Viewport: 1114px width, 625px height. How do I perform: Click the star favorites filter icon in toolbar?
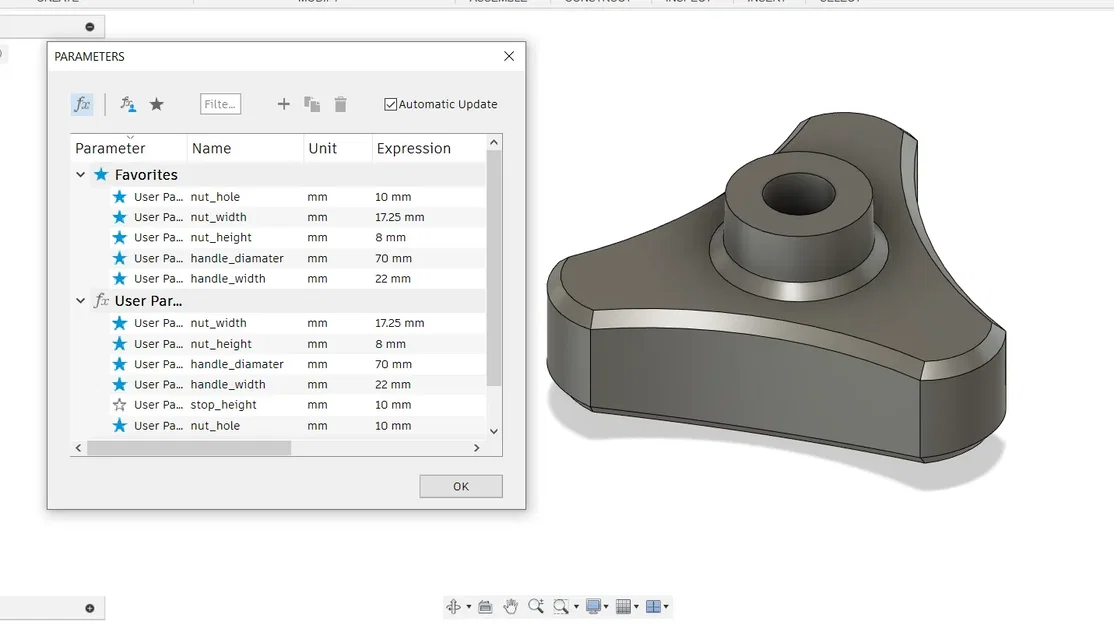coord(156,104)
